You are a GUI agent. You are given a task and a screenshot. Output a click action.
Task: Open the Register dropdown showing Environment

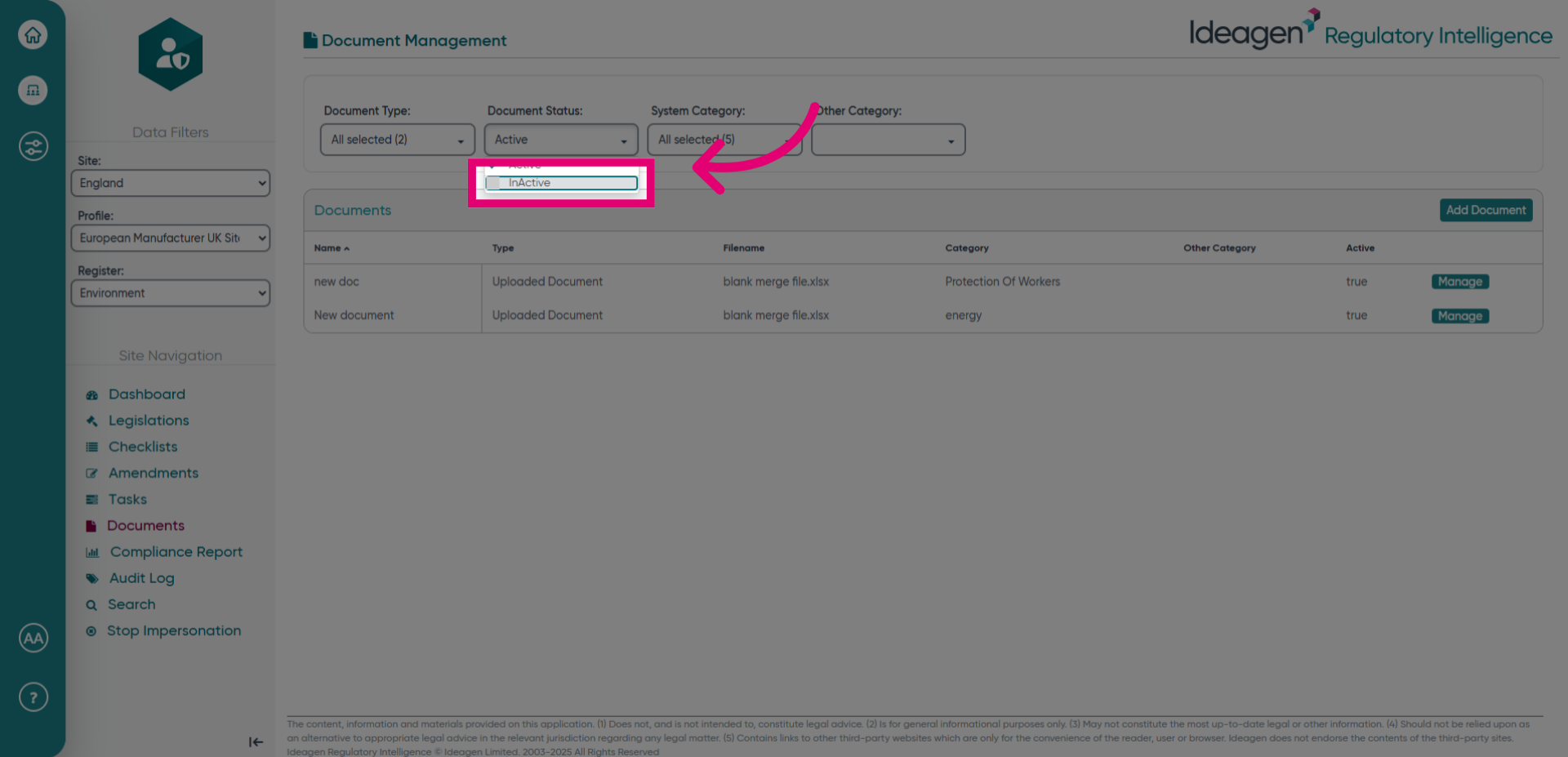[x=170, y=293]
